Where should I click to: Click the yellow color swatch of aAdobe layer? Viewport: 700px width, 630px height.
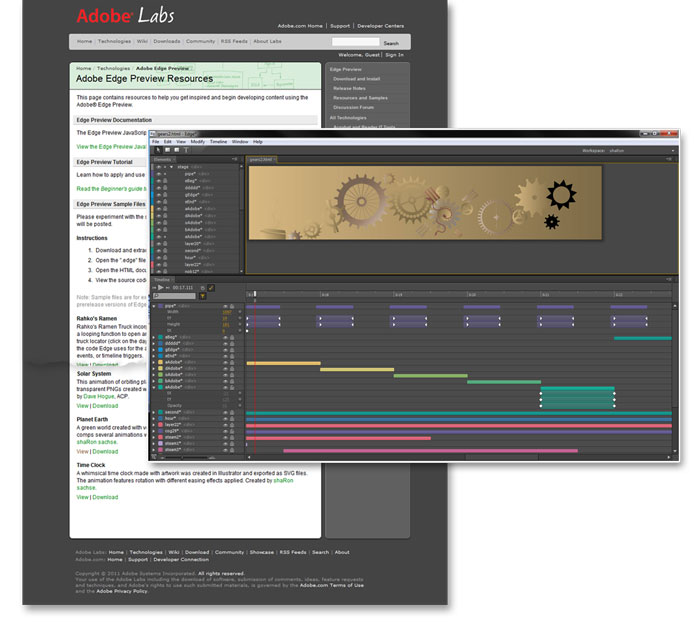pyautogui.click(x=160, y=363)
